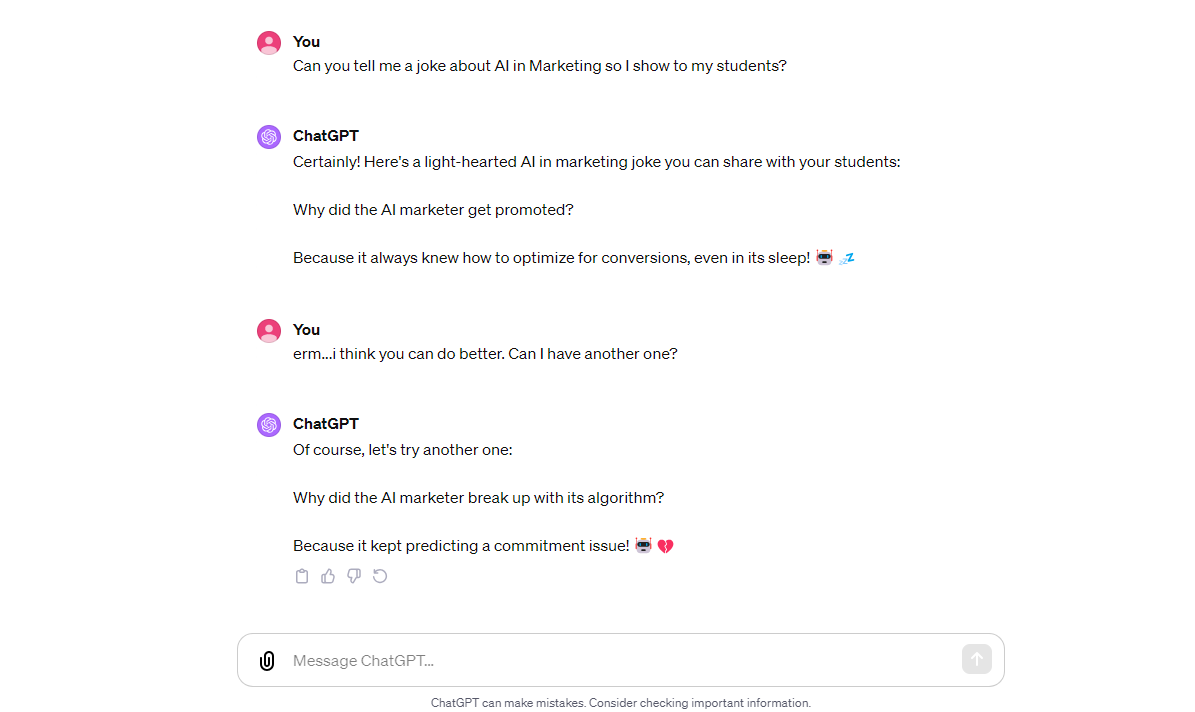Attach a file using the paperclip
1195x712 pixels.
(265, 660)
